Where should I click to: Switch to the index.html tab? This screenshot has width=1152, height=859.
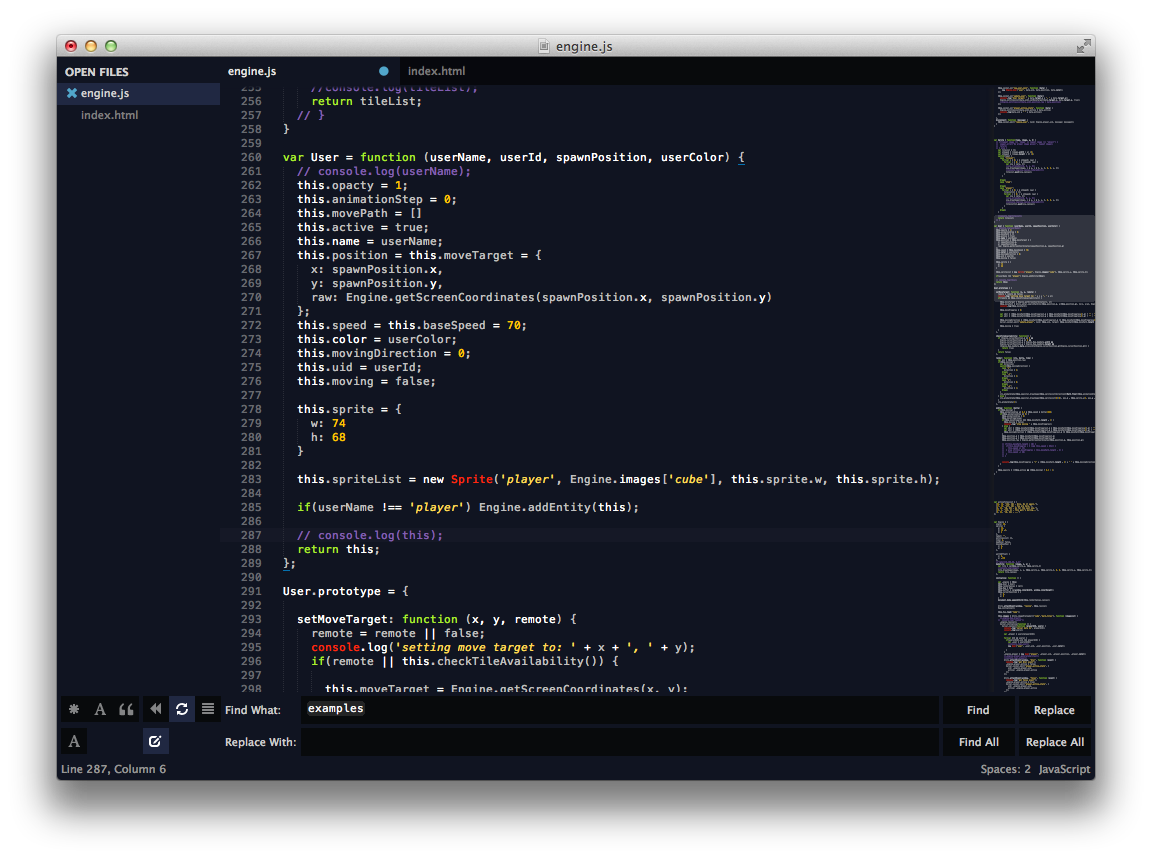tap(436, 71)
